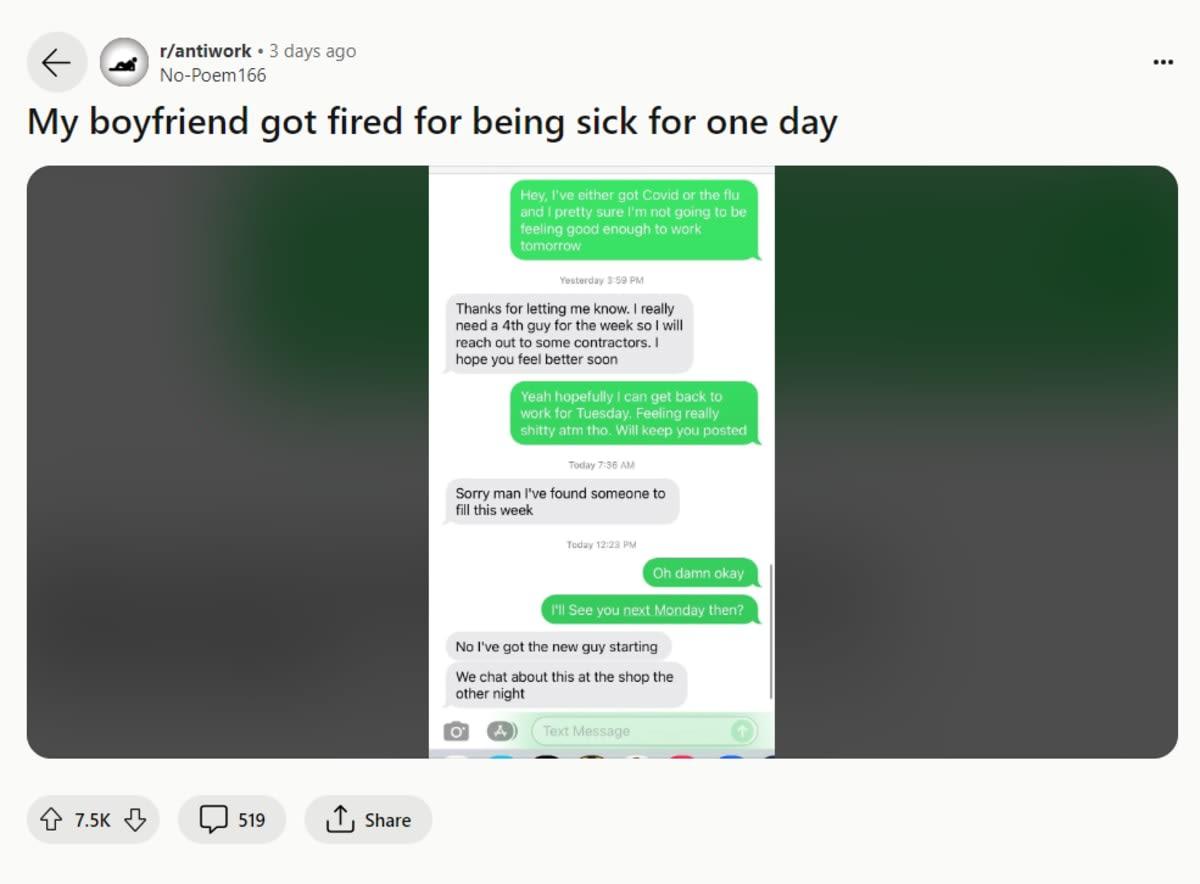Tap the App Store icon beside the text field
Screen dimensions: 1200x884
[502, 731]
